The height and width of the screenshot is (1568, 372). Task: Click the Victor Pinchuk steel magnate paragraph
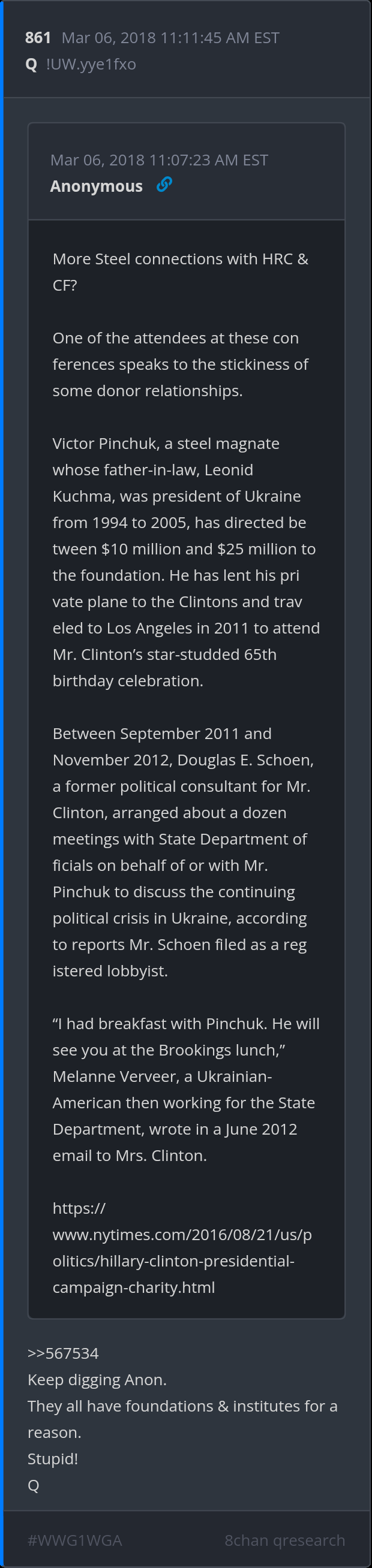pyautogui.click(x=185, y=562)
